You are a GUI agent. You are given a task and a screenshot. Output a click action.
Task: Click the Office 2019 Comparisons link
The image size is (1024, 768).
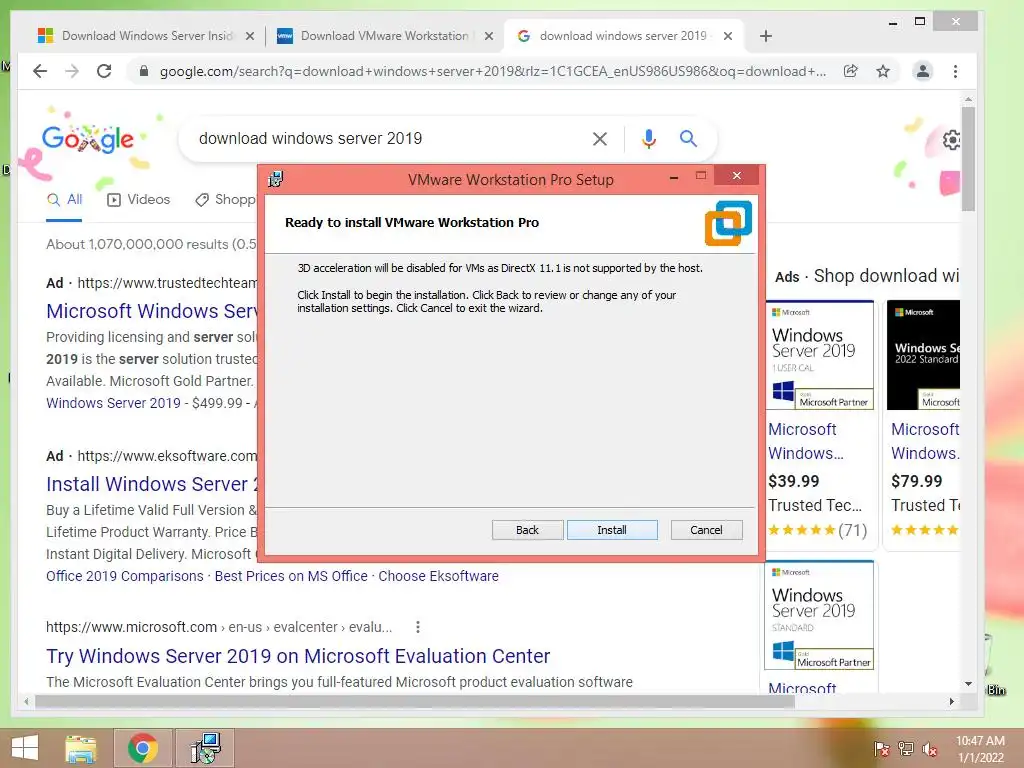(125, 576)
